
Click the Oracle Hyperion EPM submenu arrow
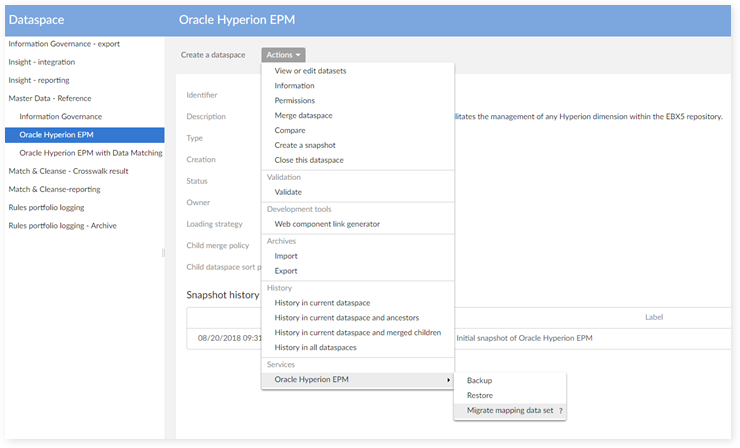click(448, 380)
